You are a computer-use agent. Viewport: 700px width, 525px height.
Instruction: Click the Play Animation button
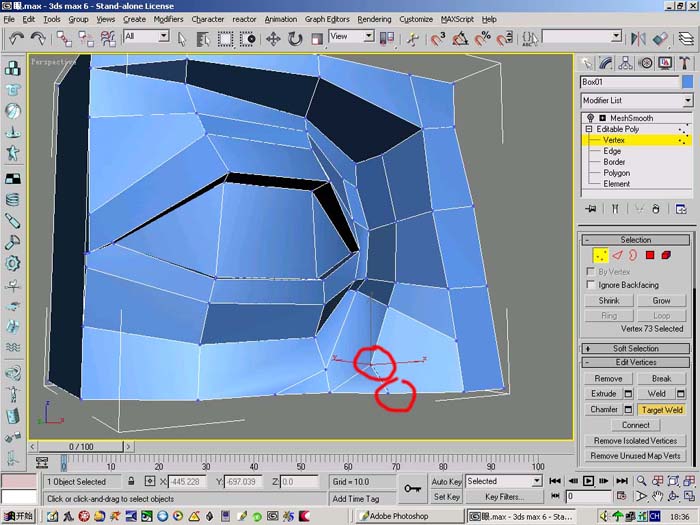coord(588,481)
